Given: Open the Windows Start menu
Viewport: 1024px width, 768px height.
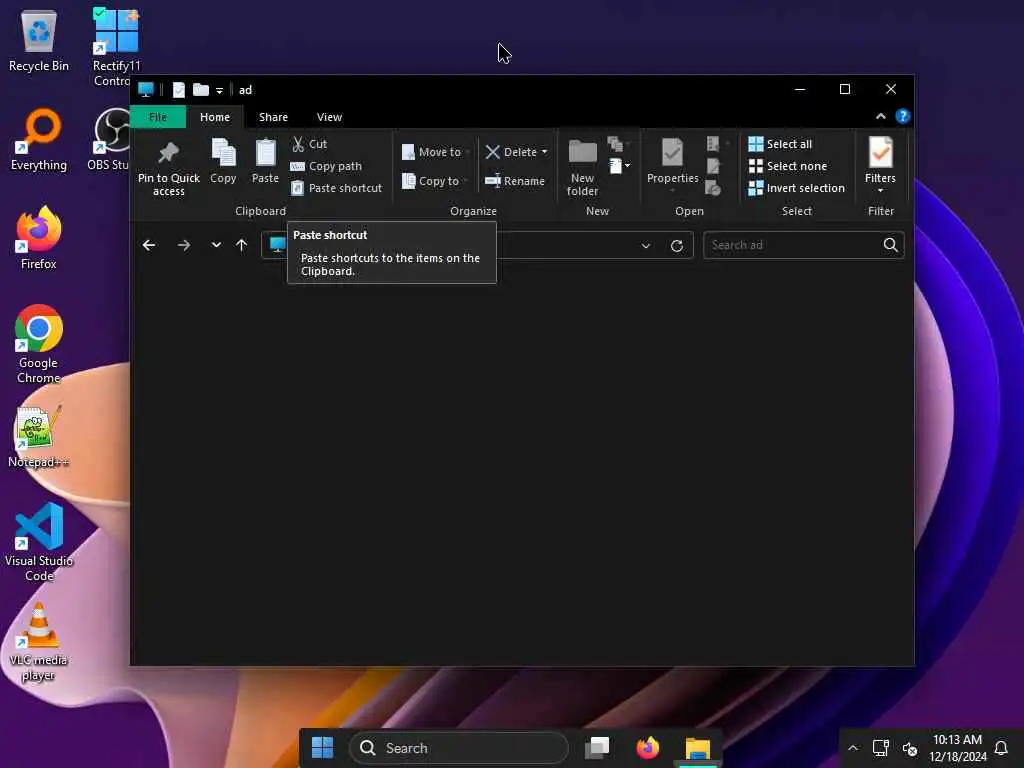Looking at the screenshot, I should click(x=322, y=748).
